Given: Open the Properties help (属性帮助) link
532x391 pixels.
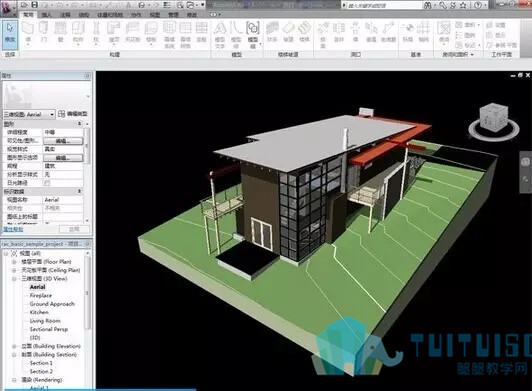Looking at the screenshot, I should coord(13,229).
